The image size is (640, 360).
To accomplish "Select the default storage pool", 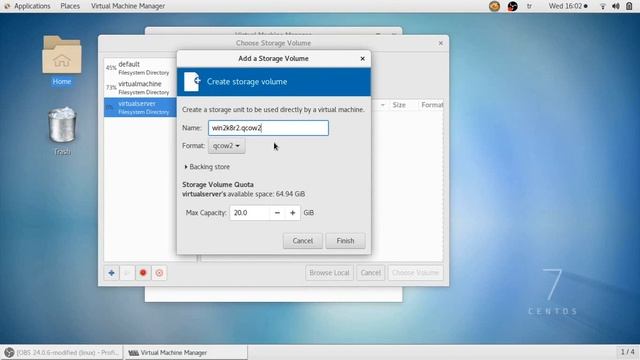I will 140,68.
